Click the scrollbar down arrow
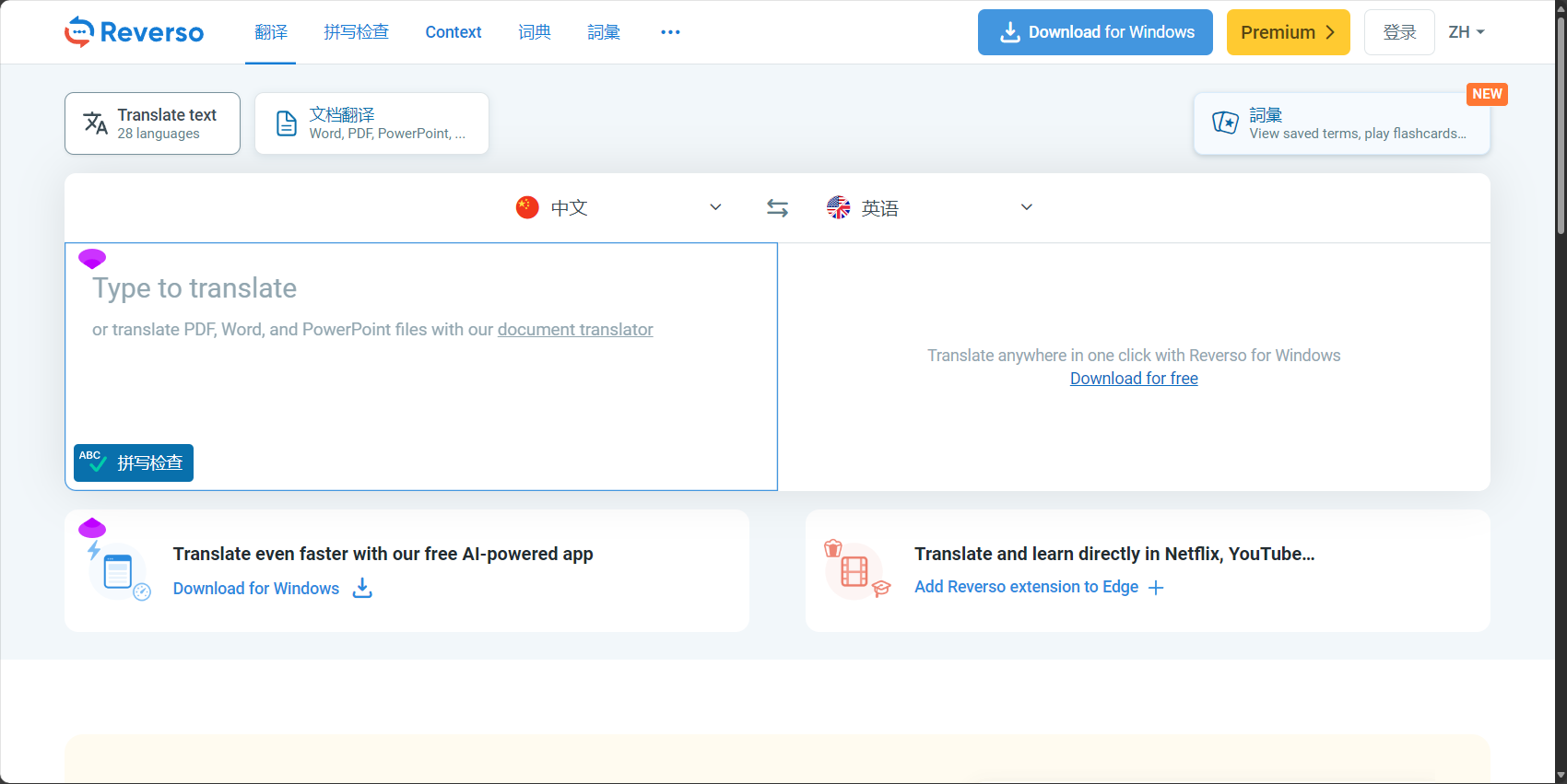This screenshot has height=784, width=1567. (1561, 777)
